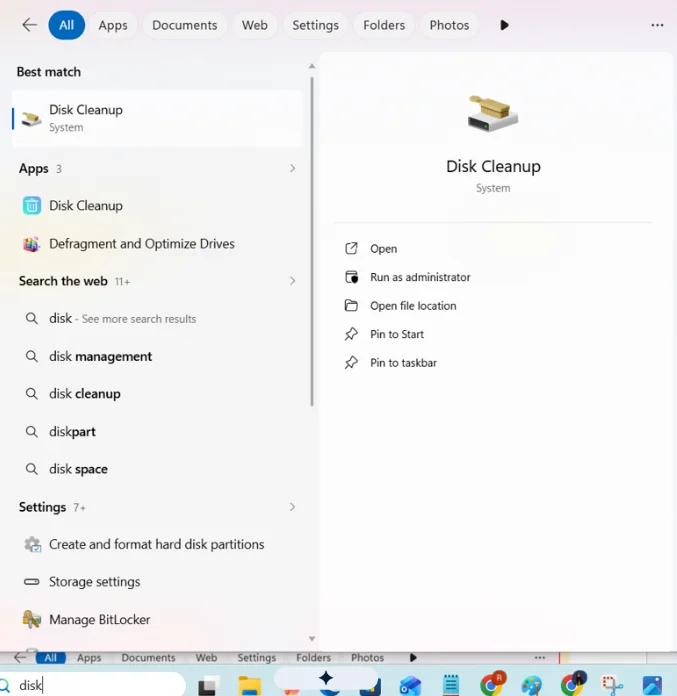Open Chrome with the dark profile badge
Screen dimensions: 677x696
tap(573, 684)
